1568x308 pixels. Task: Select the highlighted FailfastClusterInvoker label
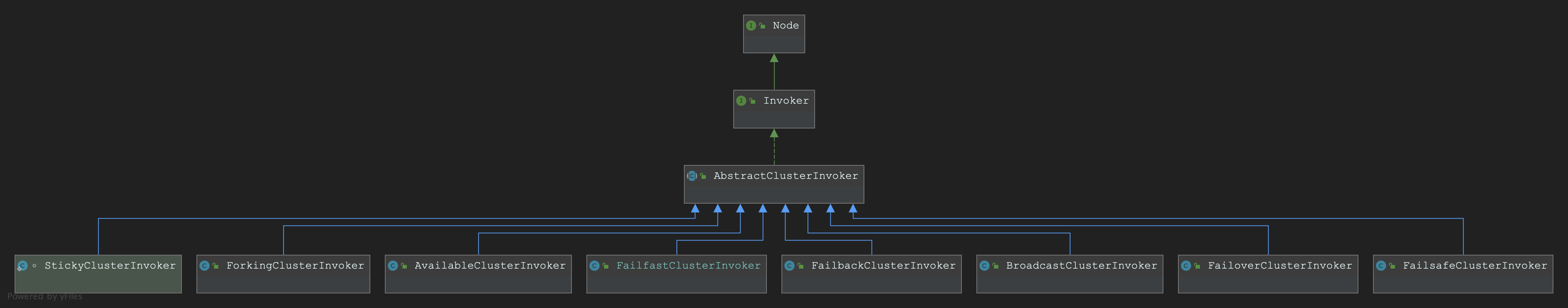(x=688, y=266)
